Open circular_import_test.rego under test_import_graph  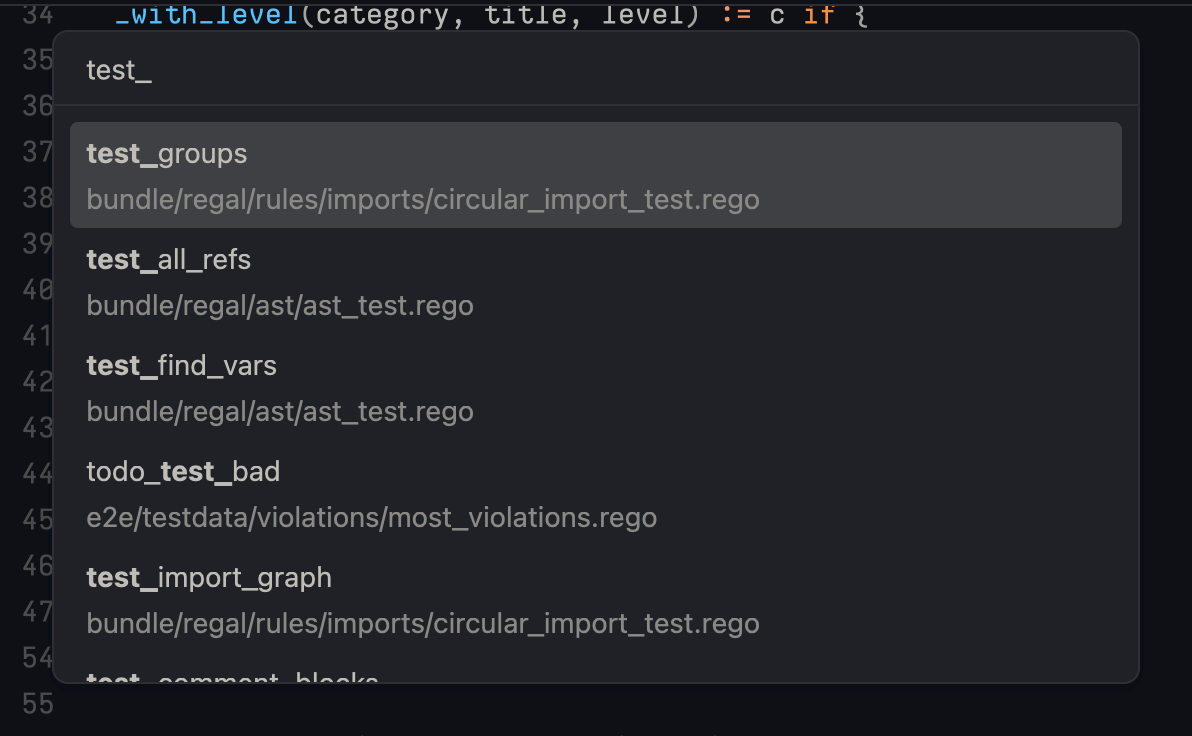[x=423, y=623]
